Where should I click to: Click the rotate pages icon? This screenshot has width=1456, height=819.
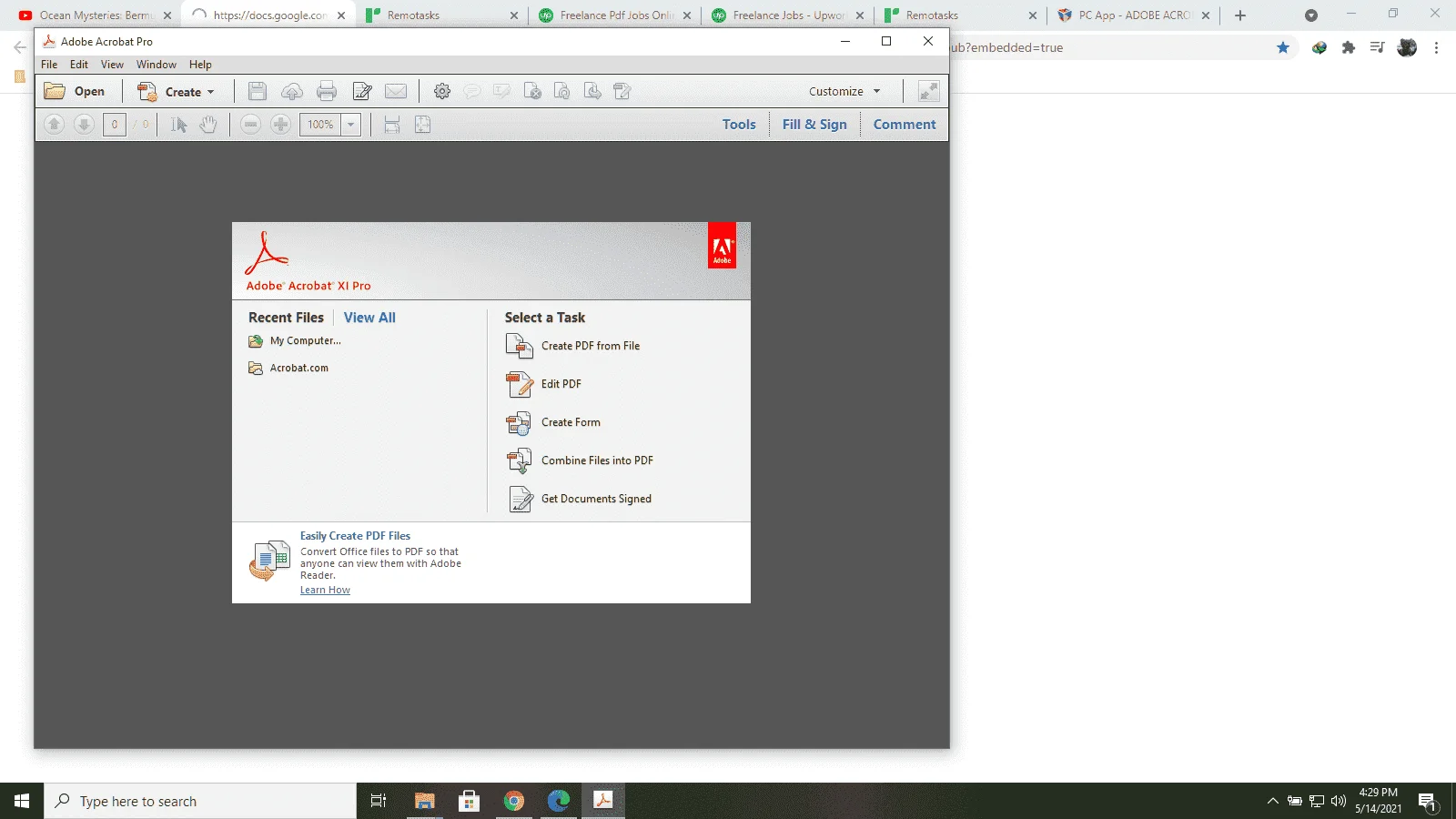562,91
